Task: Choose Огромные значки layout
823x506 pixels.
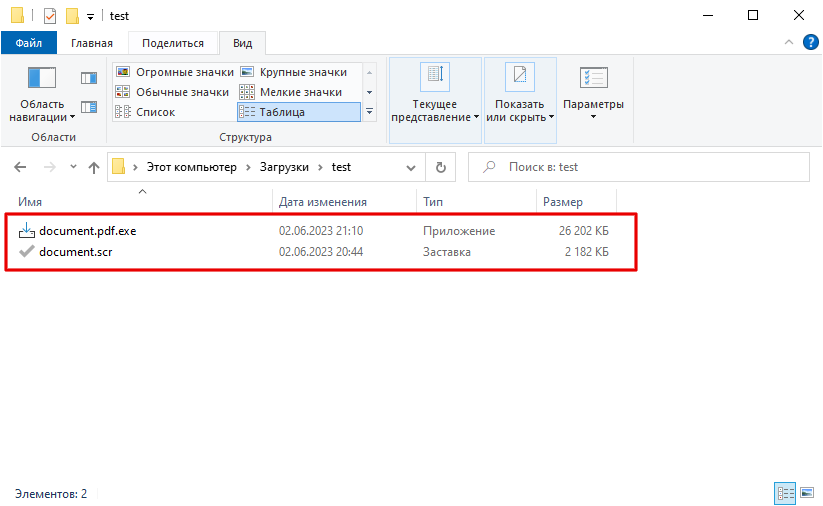Action: 174,72
